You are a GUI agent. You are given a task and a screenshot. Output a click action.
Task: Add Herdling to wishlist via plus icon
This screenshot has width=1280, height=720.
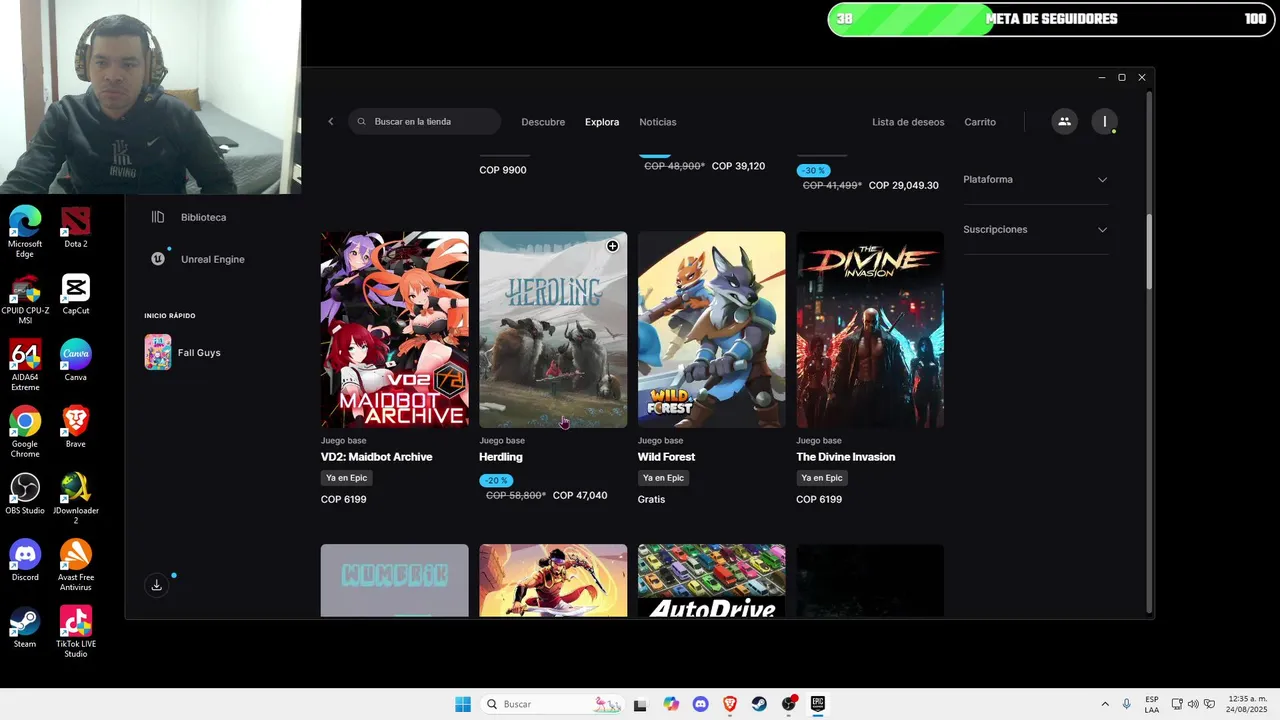click(612, 246)
